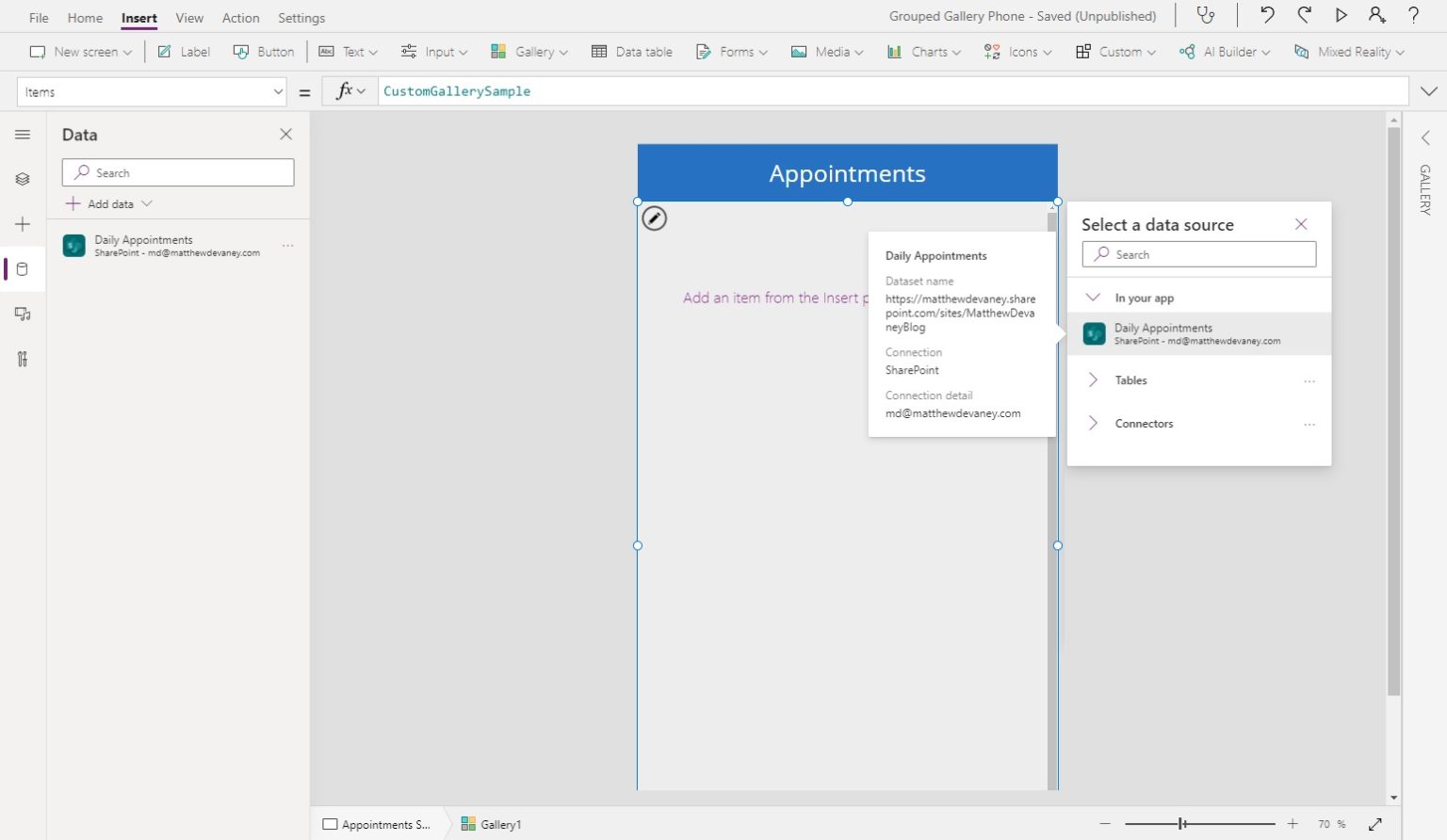The height and width of the screenshot is (840, 1447).
Task: Preview the app with the play icon
Action: pyautogui.click(x=1341, y=15)
